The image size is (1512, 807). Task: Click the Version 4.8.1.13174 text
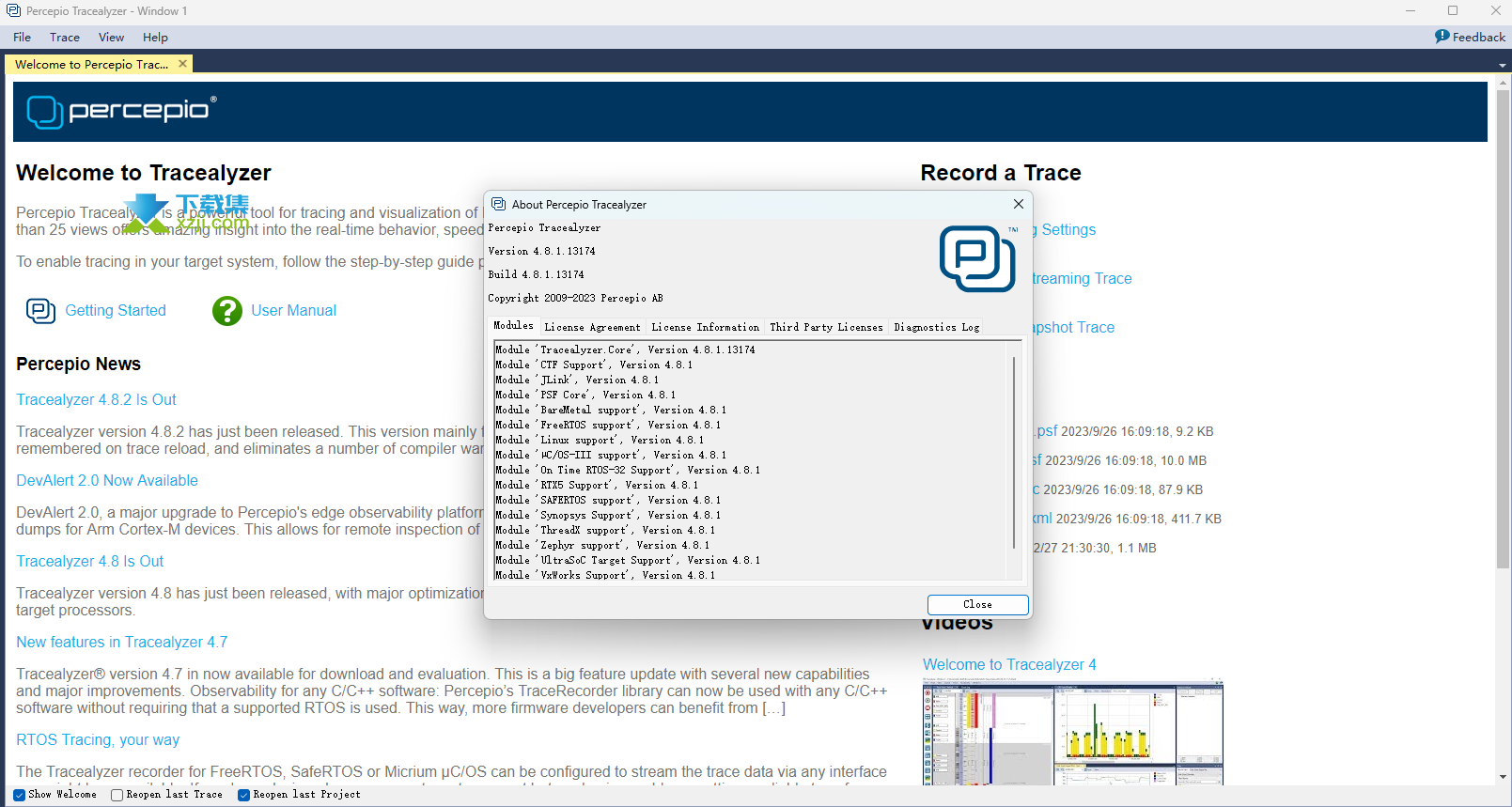541,252
